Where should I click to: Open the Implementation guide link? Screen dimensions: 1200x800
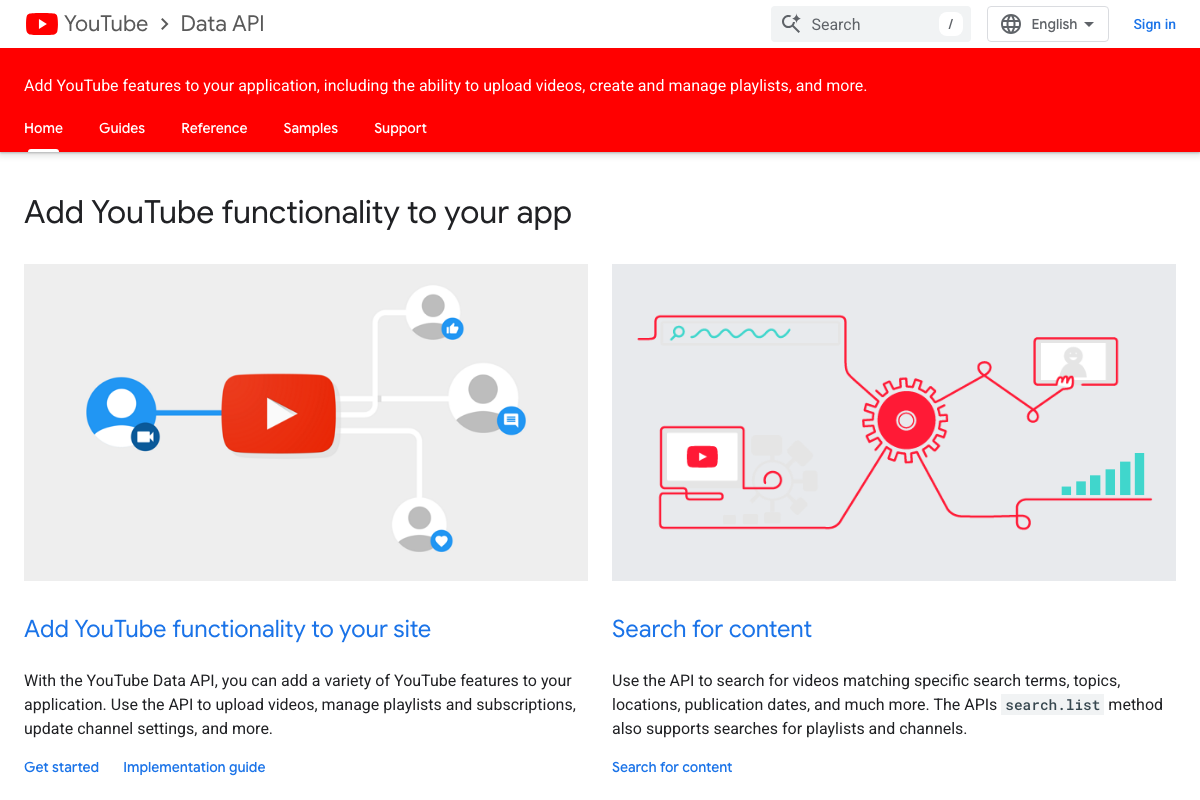tap(194, 767)
